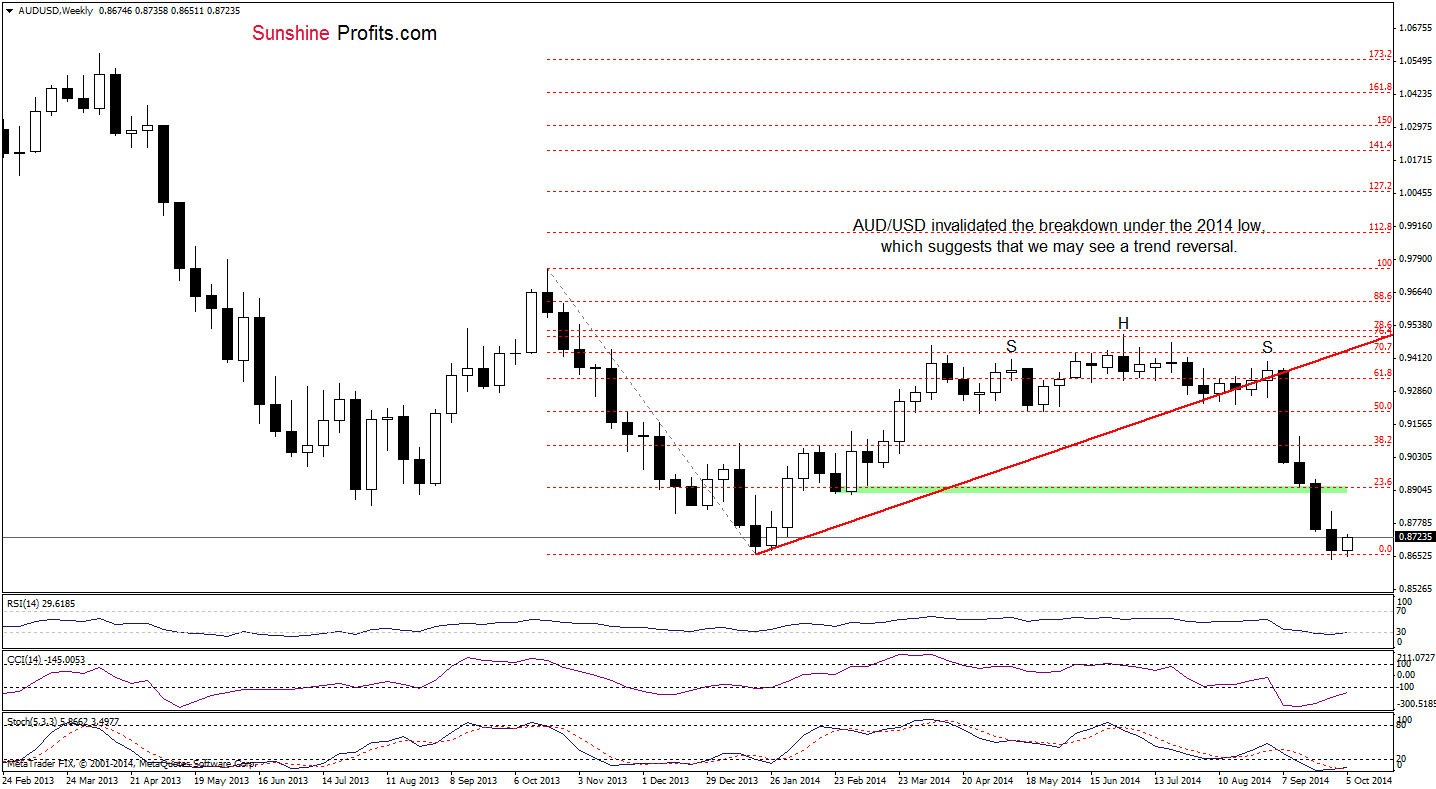Click the 23 Mar 2014 date label
Image resolution: width=1436 pixels, height=789 pixels.
point(922,779)
